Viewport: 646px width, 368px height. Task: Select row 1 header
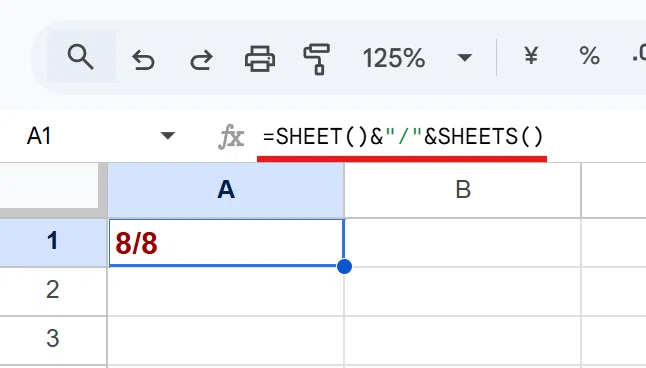tap(53, 242)
